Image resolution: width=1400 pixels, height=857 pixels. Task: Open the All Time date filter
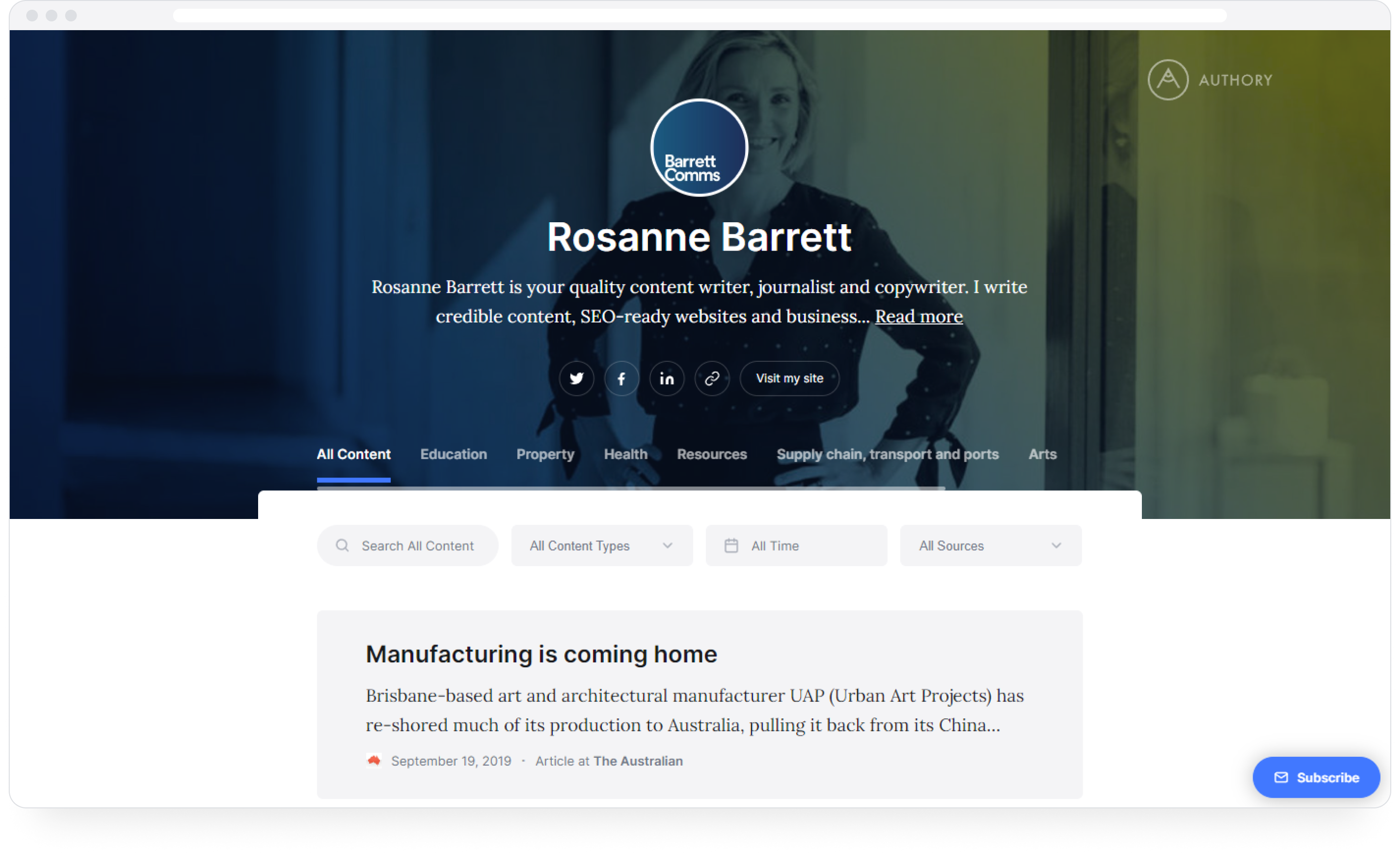[x=796, y=545]
